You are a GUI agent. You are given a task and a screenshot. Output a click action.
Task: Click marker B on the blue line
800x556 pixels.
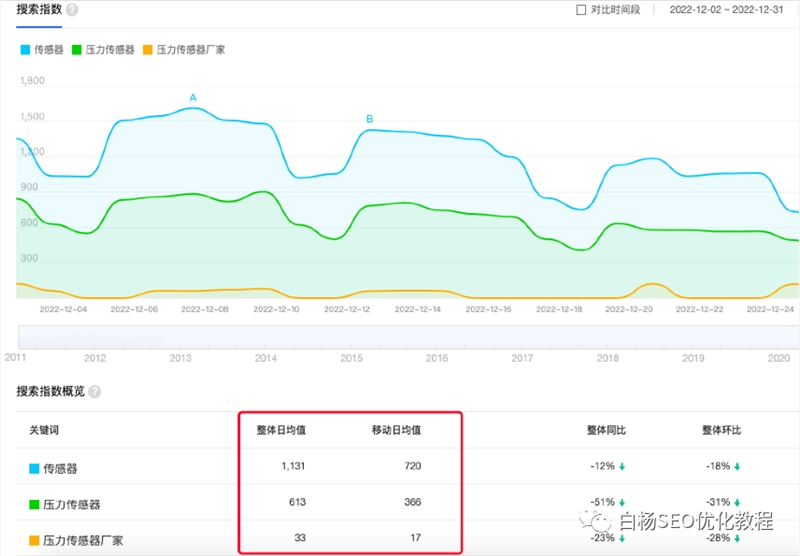[369, 119]
